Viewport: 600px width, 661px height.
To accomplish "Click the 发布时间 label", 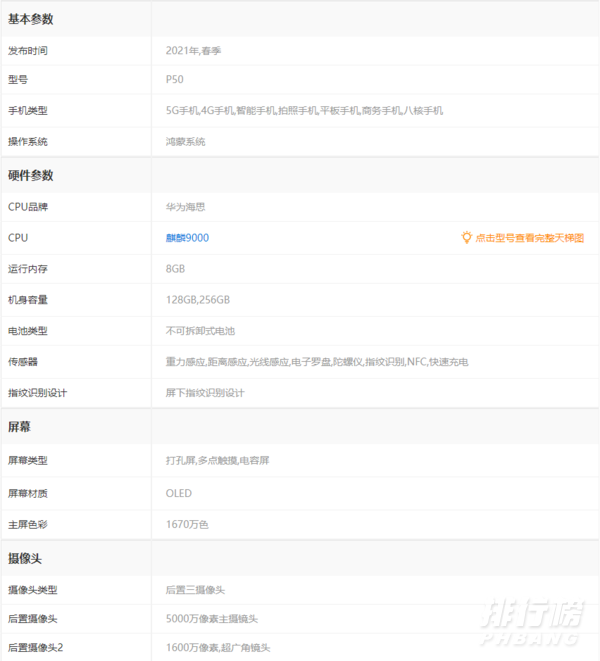I will 28,51.
